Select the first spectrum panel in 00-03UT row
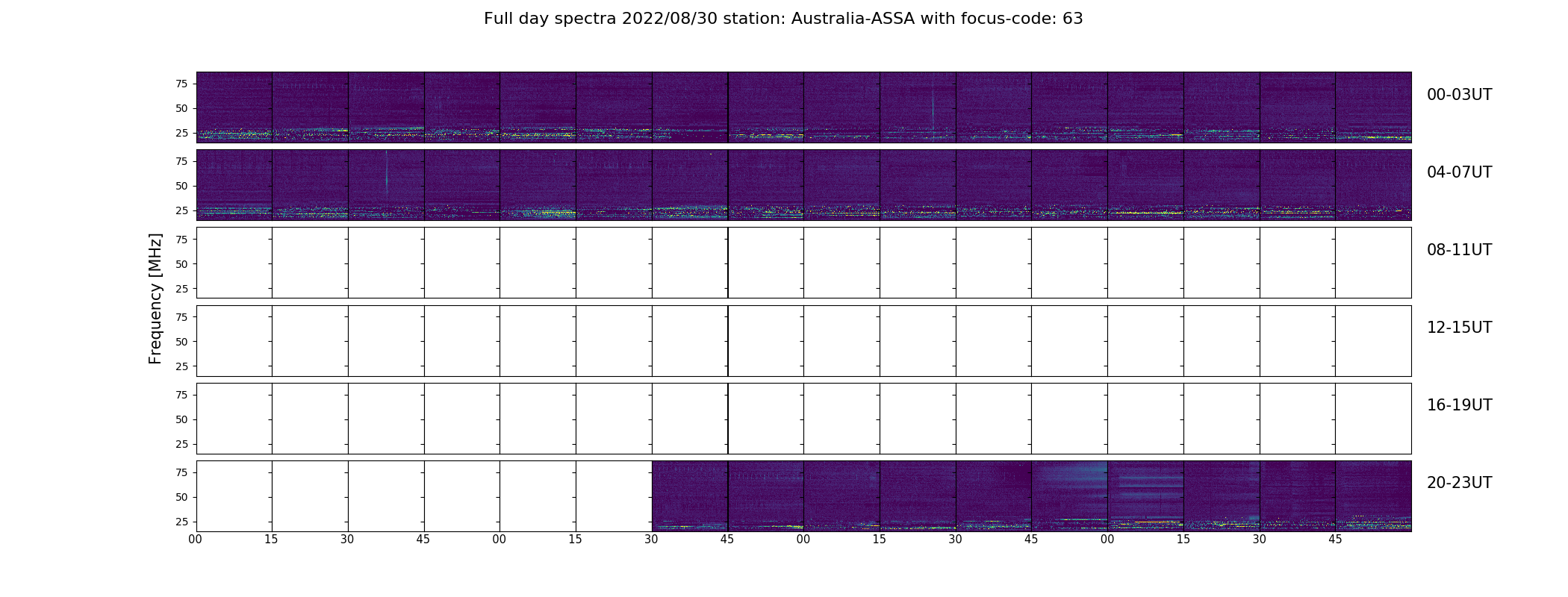 click(x=234, y=107)
